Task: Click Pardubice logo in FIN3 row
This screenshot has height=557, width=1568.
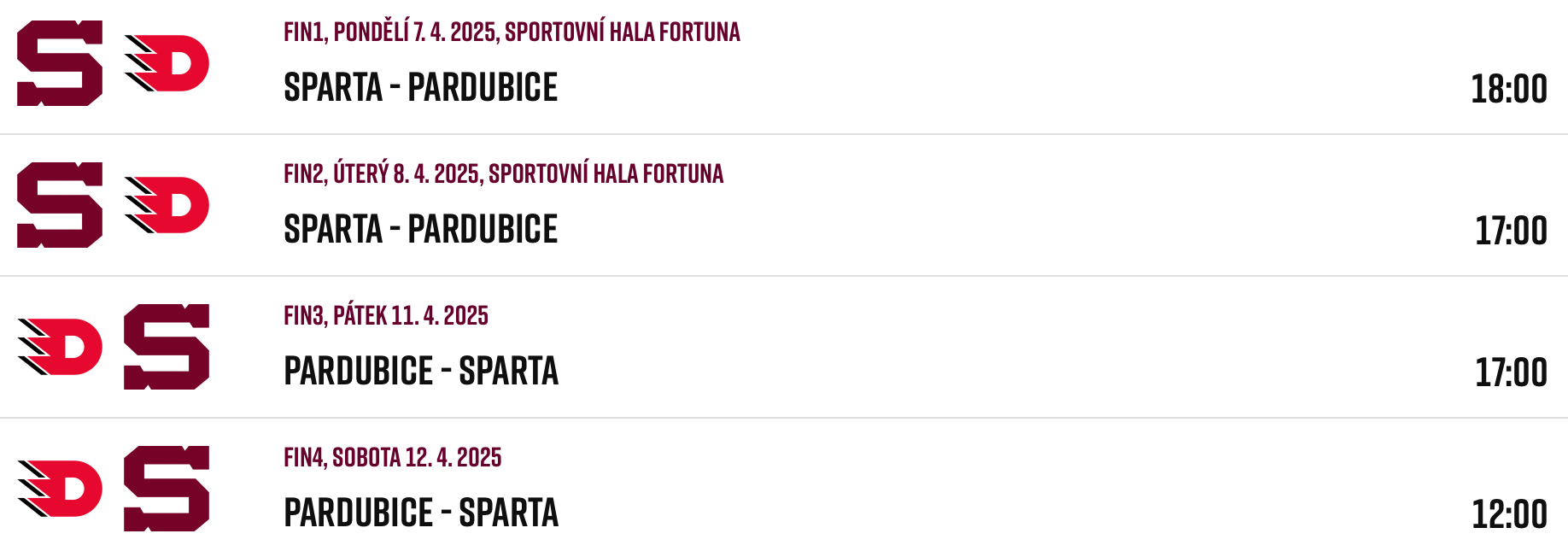Action: tap(60, 347)
